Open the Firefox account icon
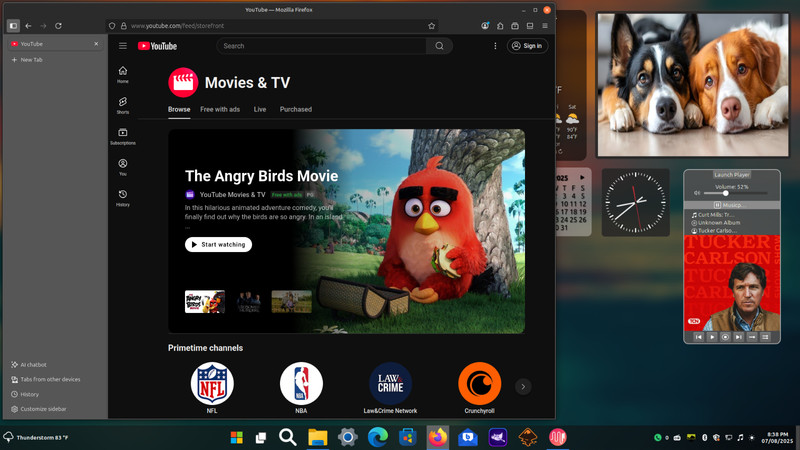The width and height of the screenshot is (800, 450). coord(485,26)
